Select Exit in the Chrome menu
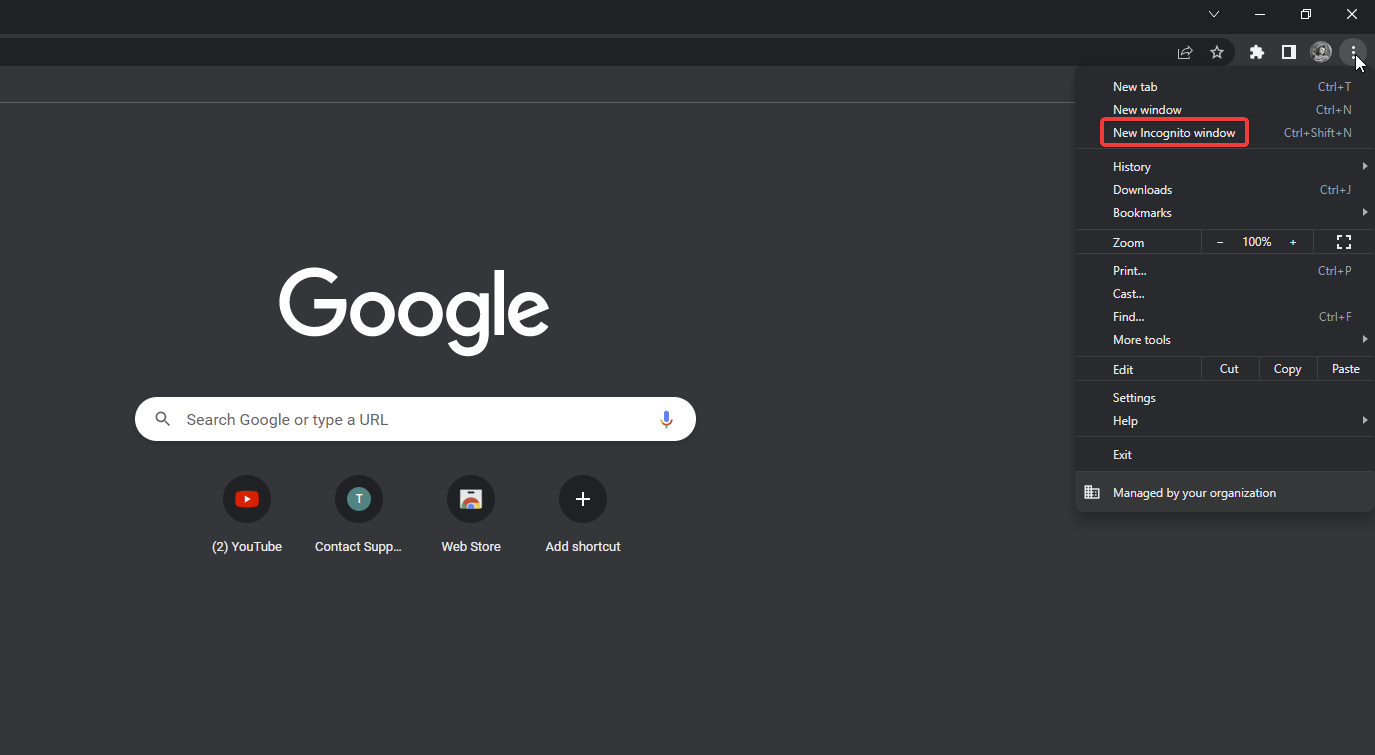This screenshot has height=755, width=1375. [1225, 455]
